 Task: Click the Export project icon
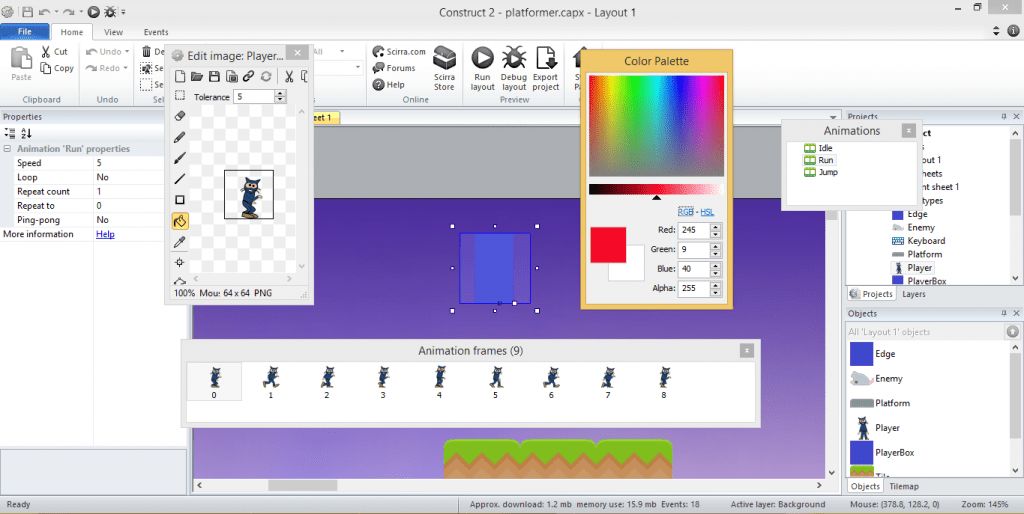point(545,69)
